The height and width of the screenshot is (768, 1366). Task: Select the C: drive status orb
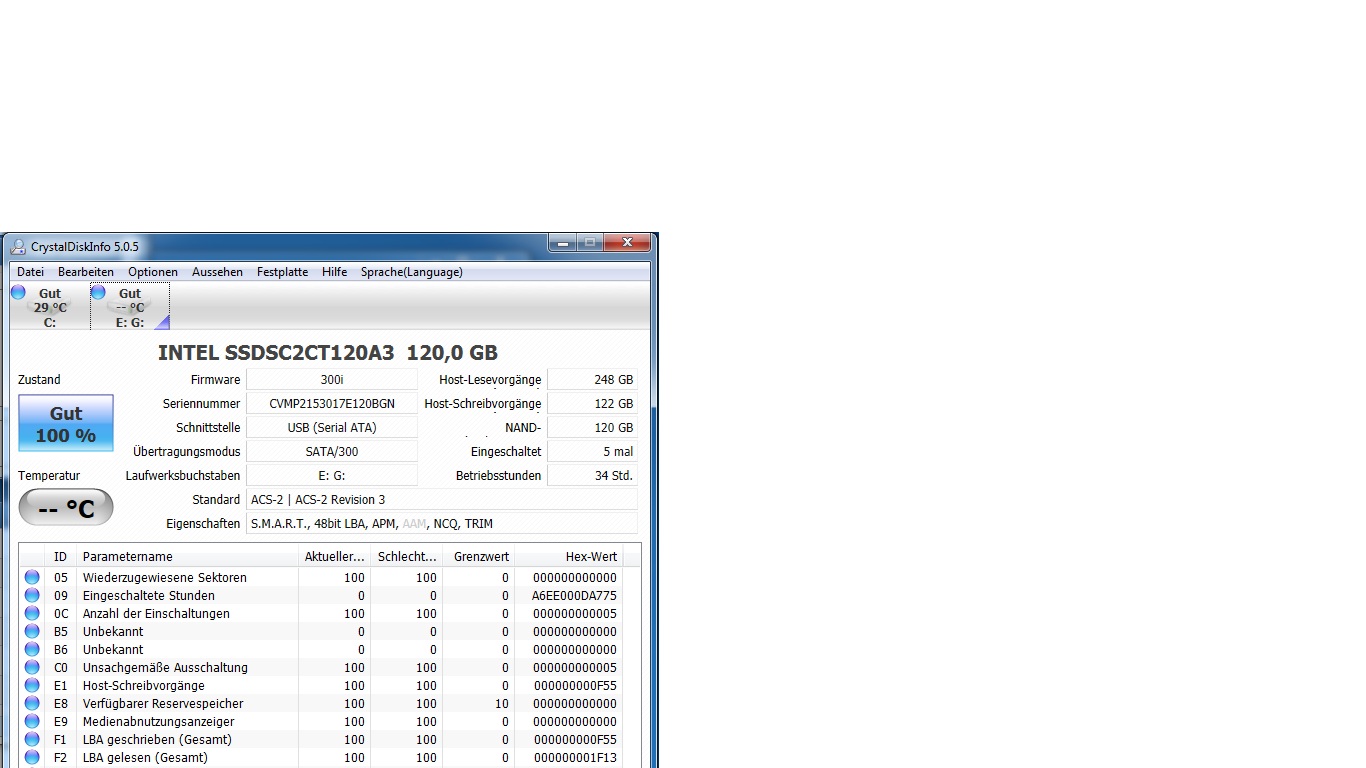coord(18,292)
